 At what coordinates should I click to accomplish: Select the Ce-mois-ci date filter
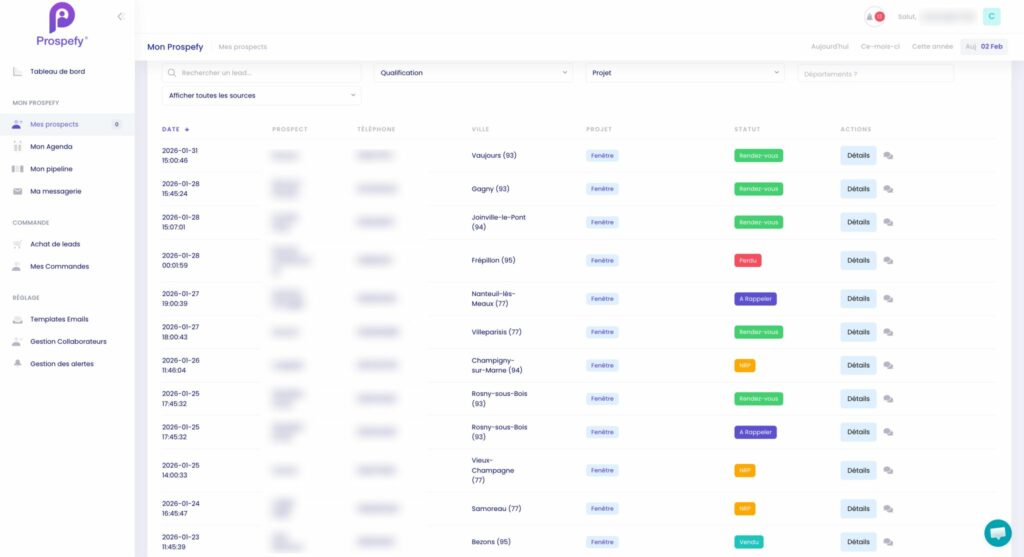pos(880,47)
